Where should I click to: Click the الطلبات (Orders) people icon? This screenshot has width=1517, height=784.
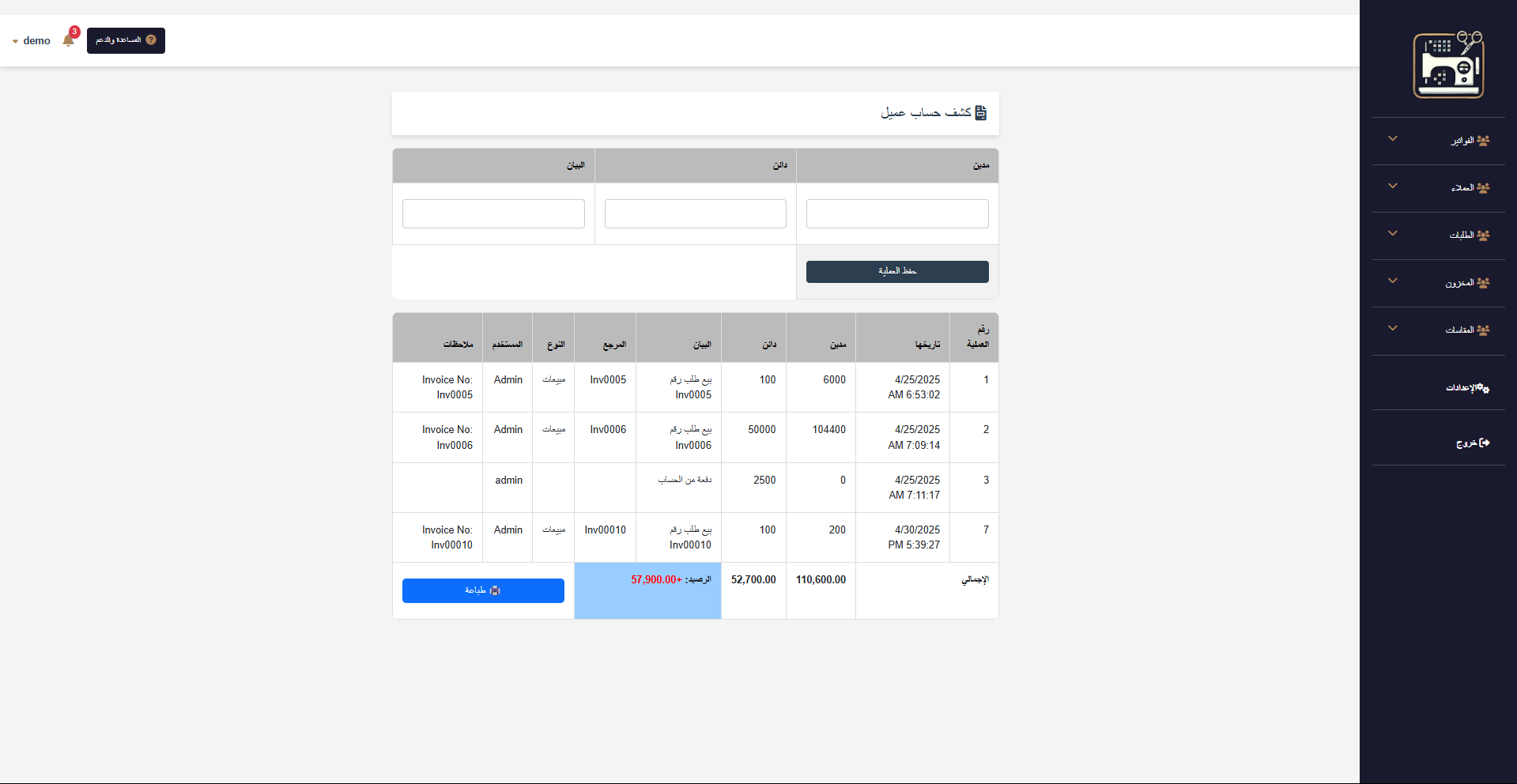(1483, 236)
